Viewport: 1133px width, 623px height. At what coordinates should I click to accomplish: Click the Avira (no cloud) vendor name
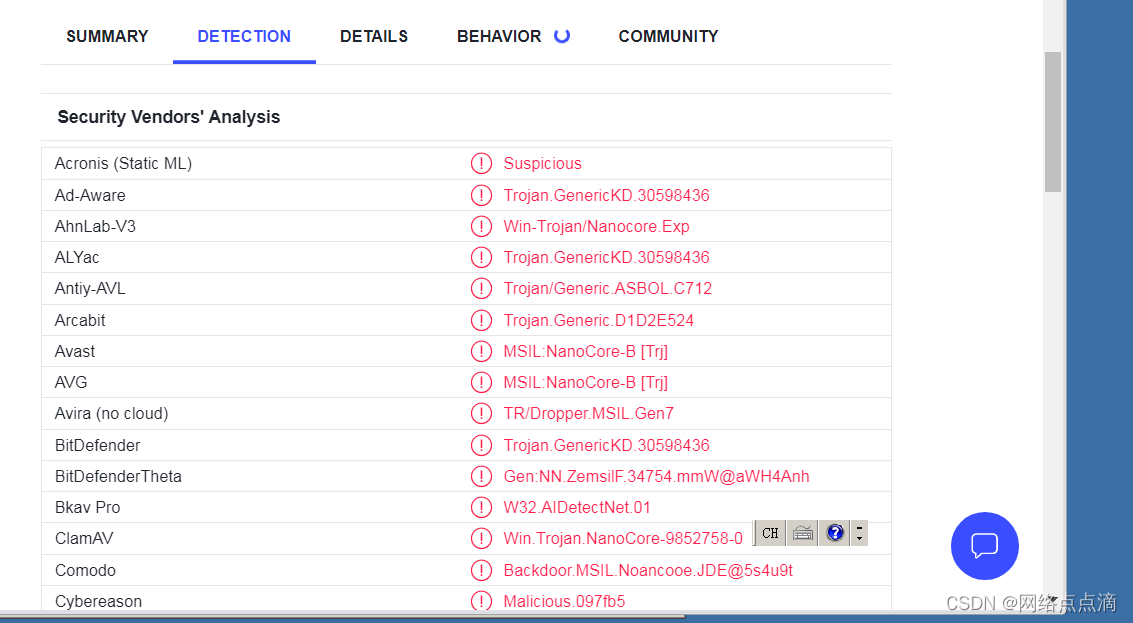111,413
